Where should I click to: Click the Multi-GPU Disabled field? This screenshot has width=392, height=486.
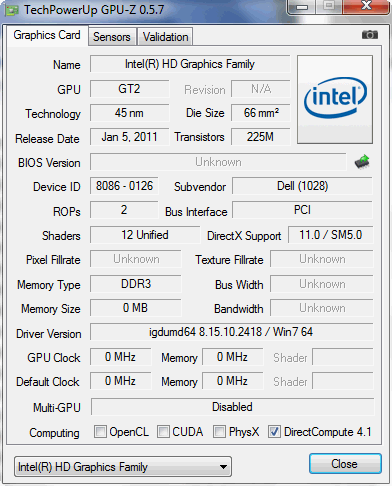(232, 407)
